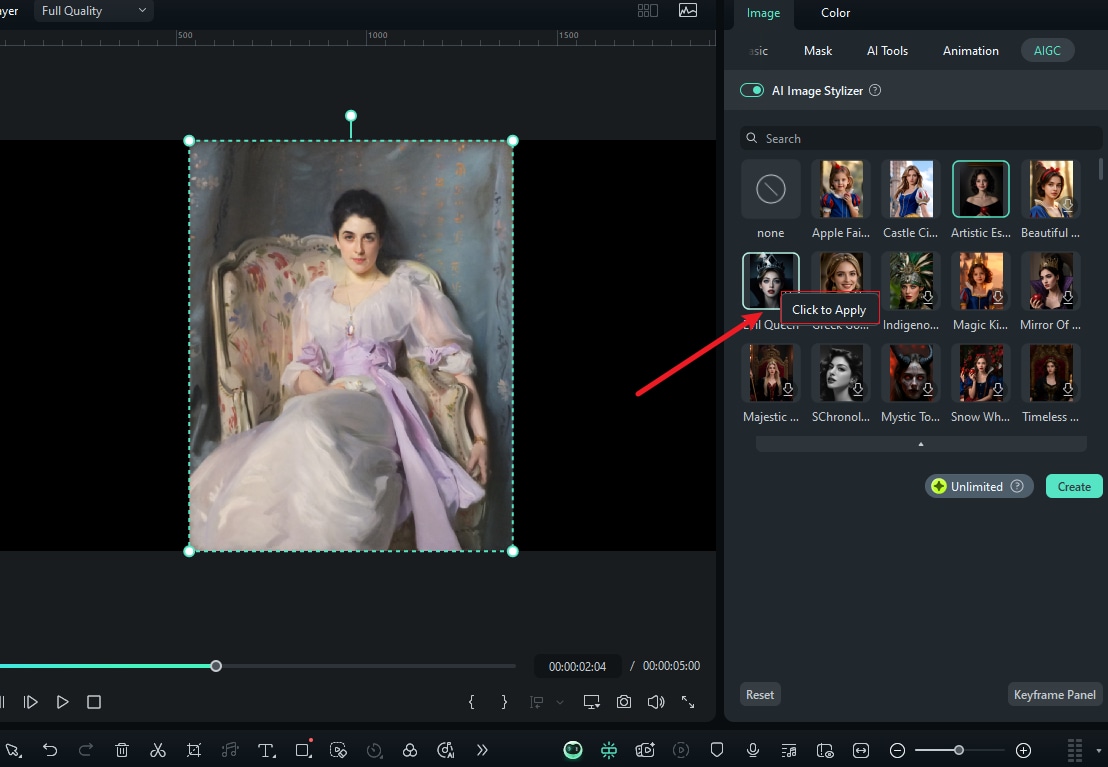Open the speed control tool

coord(375,750)
